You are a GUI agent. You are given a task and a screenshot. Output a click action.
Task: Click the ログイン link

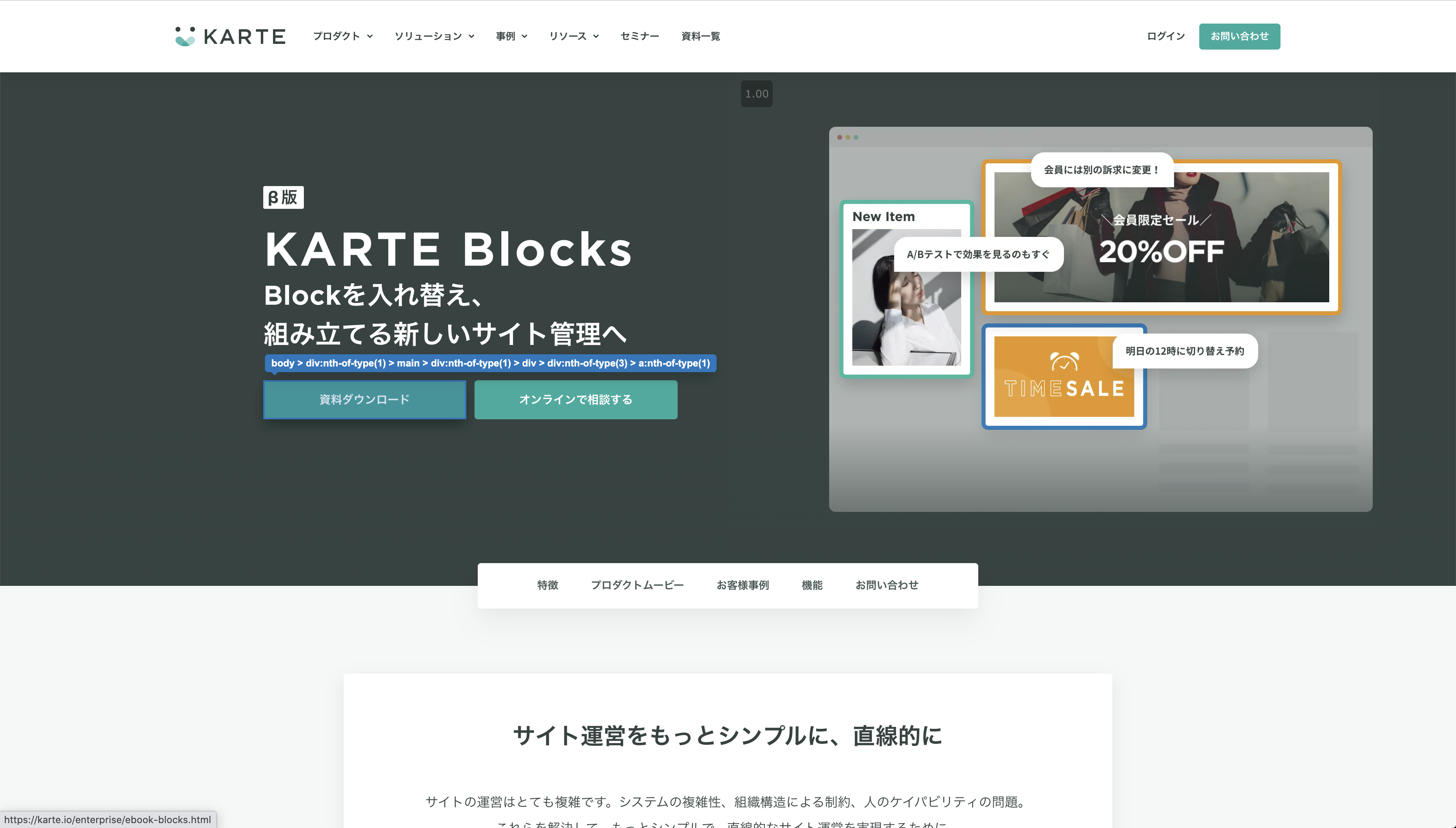click(x=1166, y=37)
